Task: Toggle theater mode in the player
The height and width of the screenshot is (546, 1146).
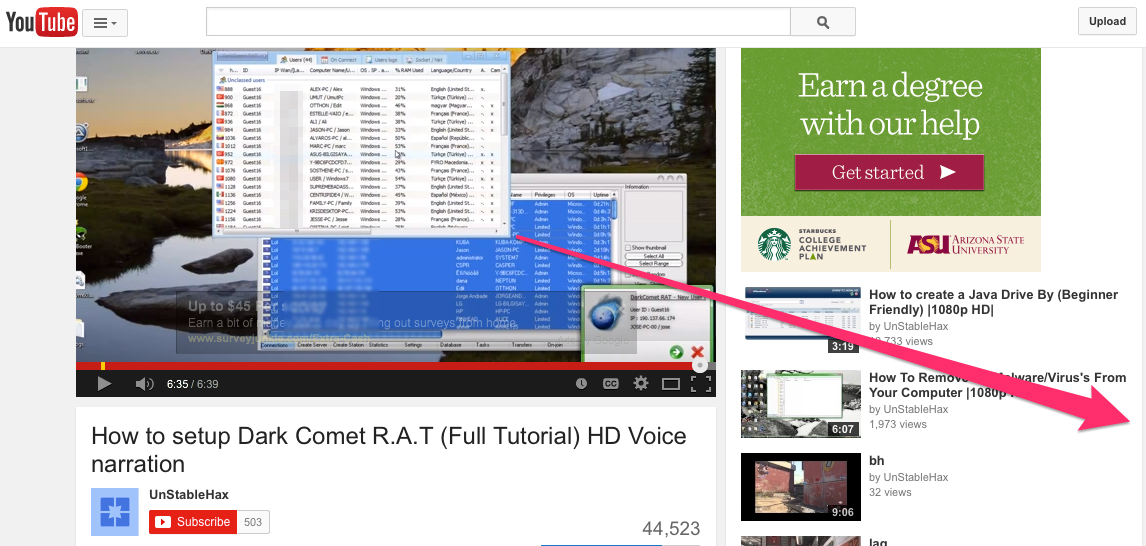Action: (671, 384)
